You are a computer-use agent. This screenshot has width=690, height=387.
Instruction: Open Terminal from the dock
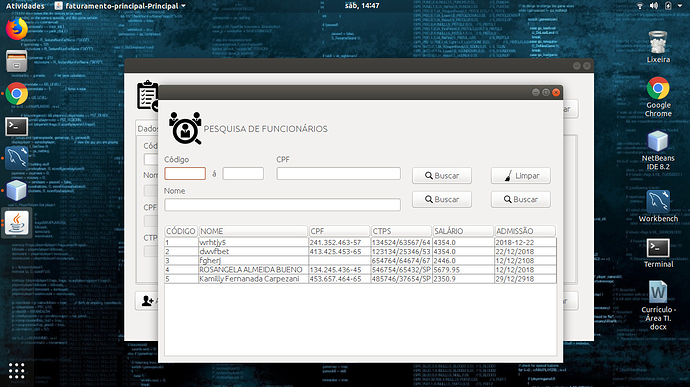pos(17,126)
